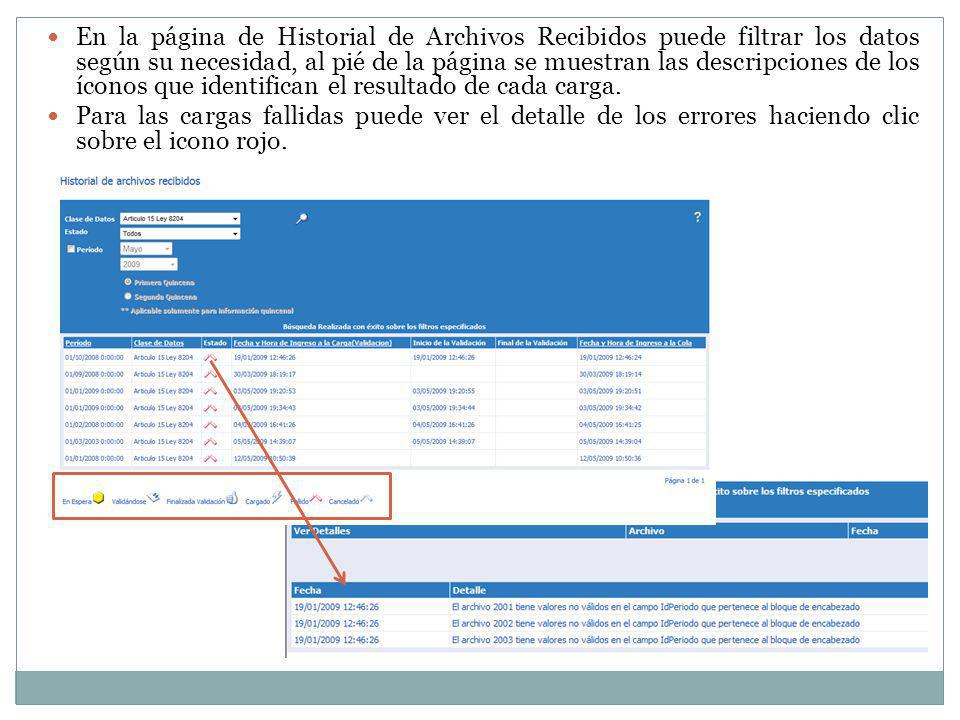
Task: Select the Segunda Quincena radio button
Action: tap(128, 296)
